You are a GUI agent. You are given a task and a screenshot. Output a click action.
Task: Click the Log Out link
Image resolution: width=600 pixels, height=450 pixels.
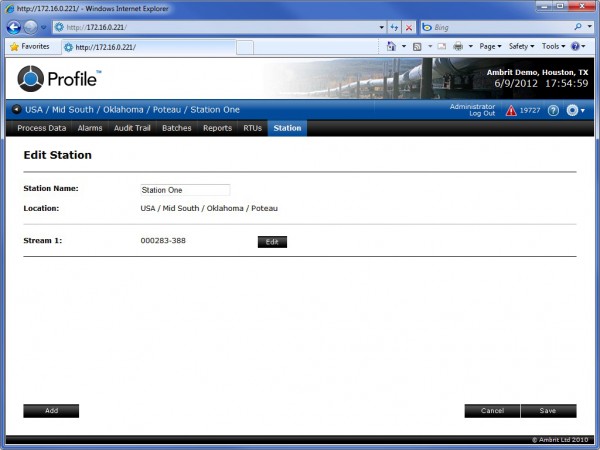point(482,114)
